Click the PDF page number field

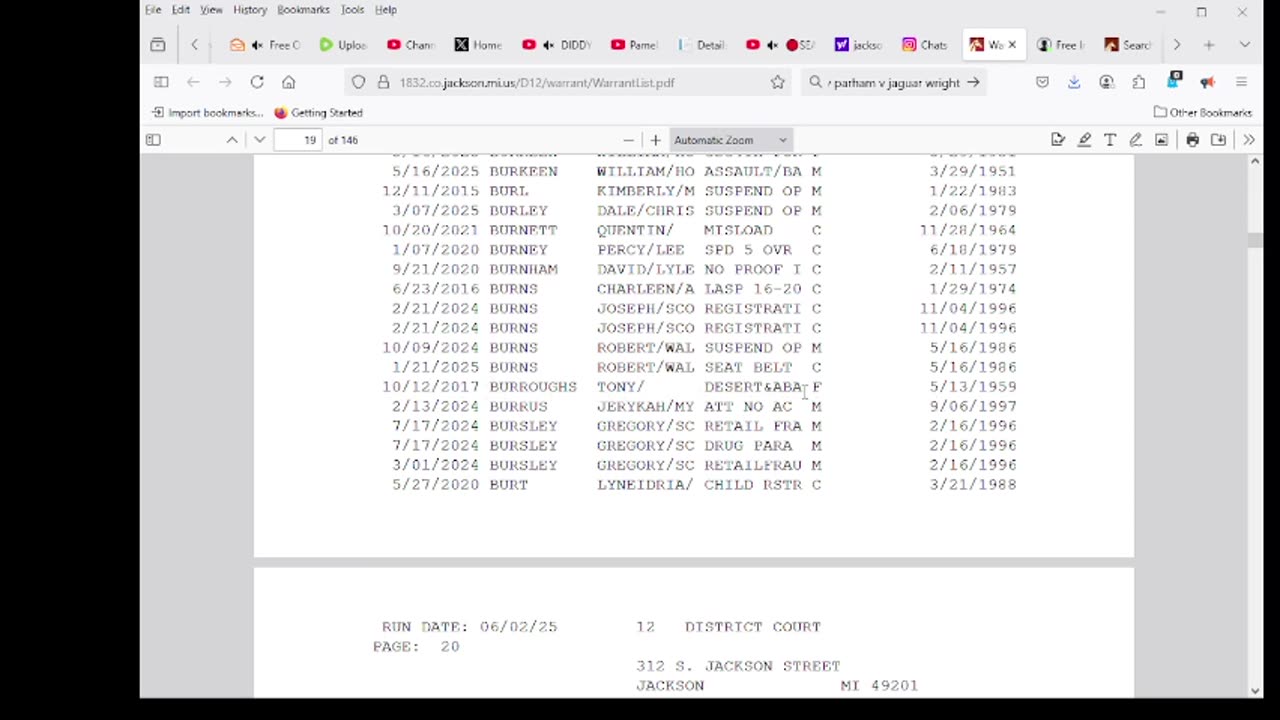[299, 140]
